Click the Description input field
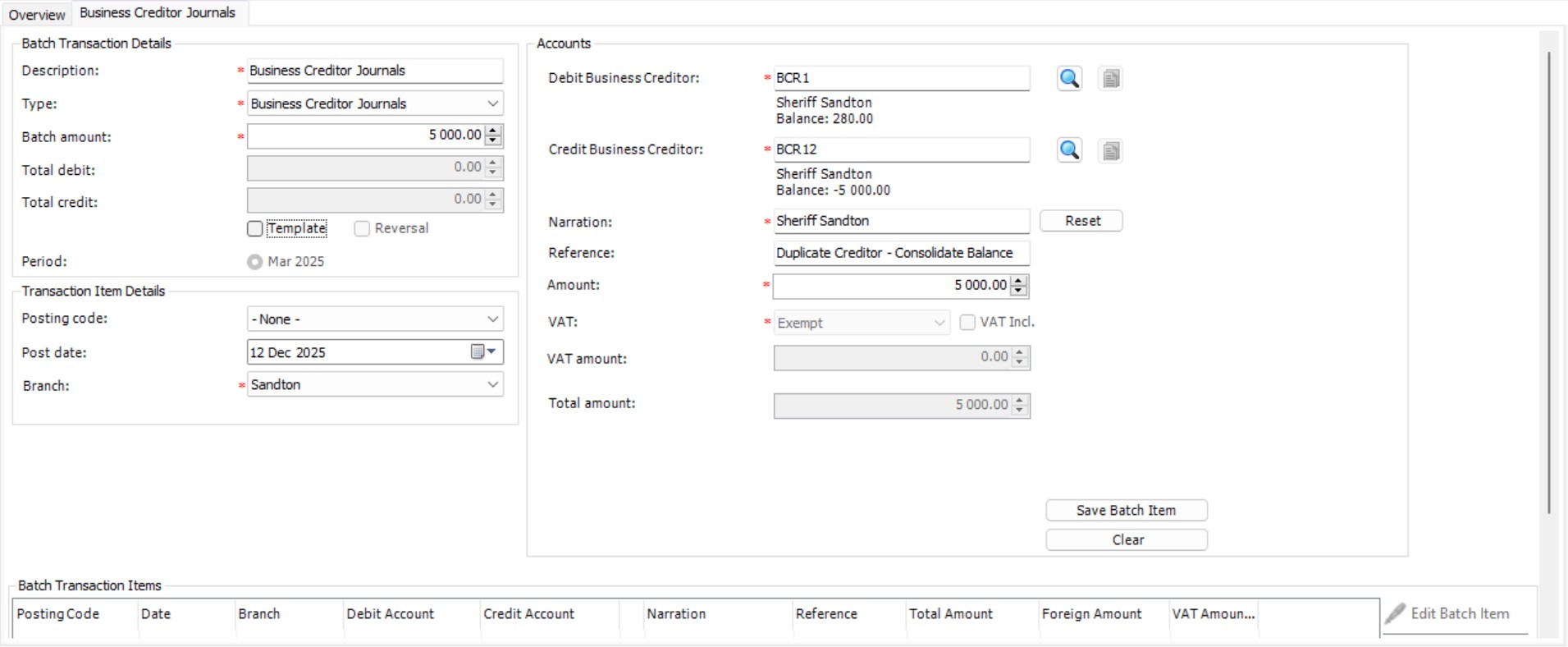This screenshot has width=1568, height=647. [375, 71]
